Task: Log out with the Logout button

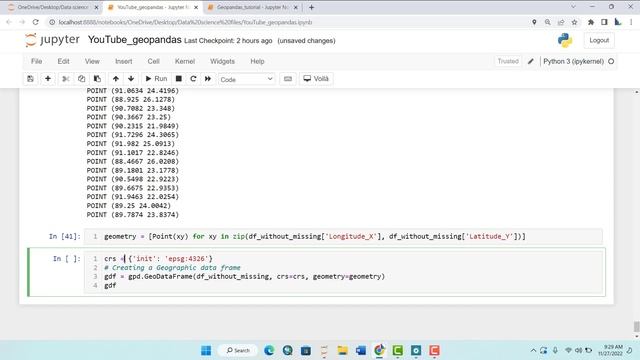Action: [x=599, y=40]
